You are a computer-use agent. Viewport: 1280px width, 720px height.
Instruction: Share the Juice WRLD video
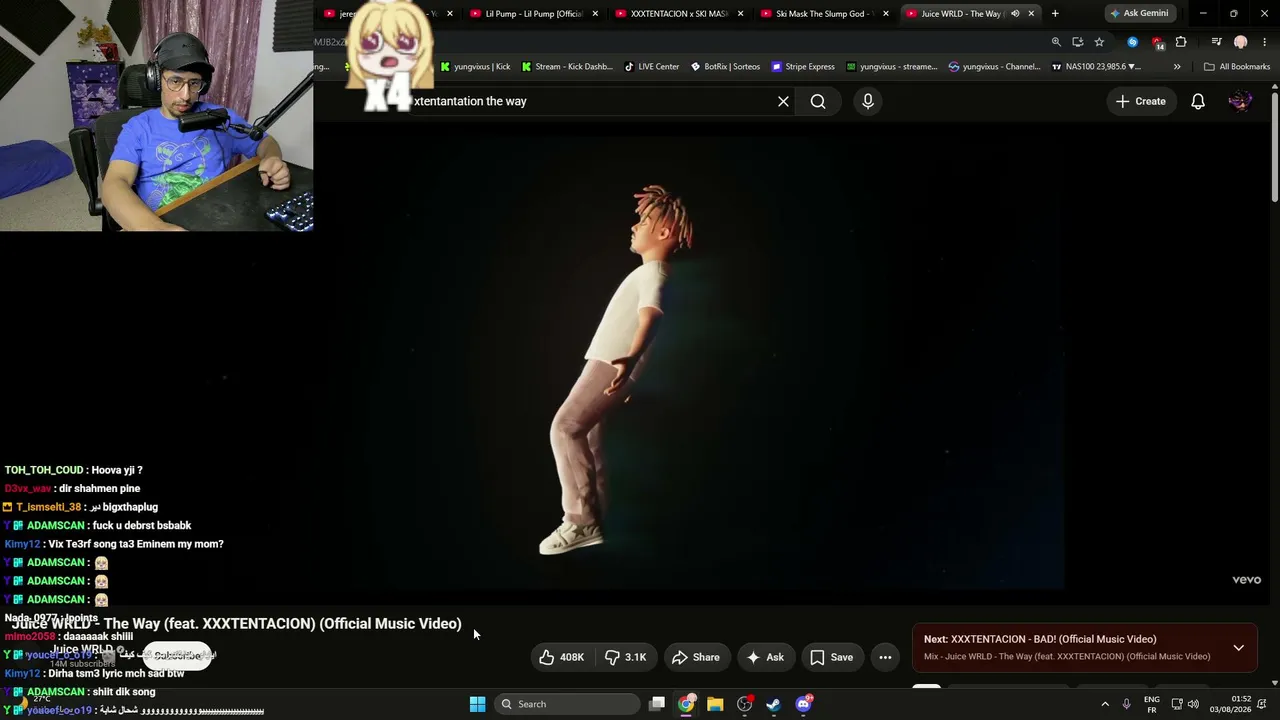[x=696, y=657]
